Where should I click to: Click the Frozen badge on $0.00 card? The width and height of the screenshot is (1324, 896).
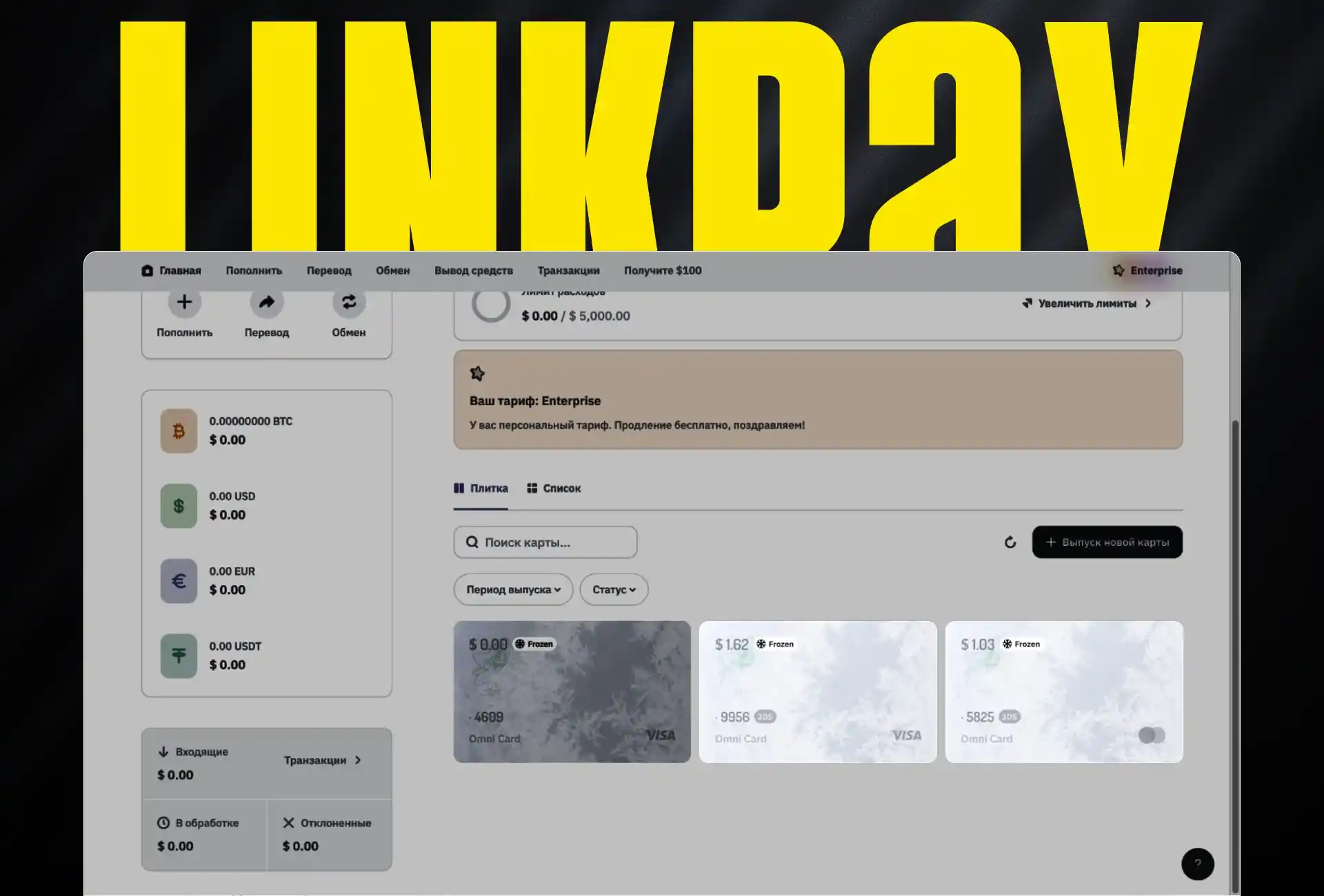534,644
